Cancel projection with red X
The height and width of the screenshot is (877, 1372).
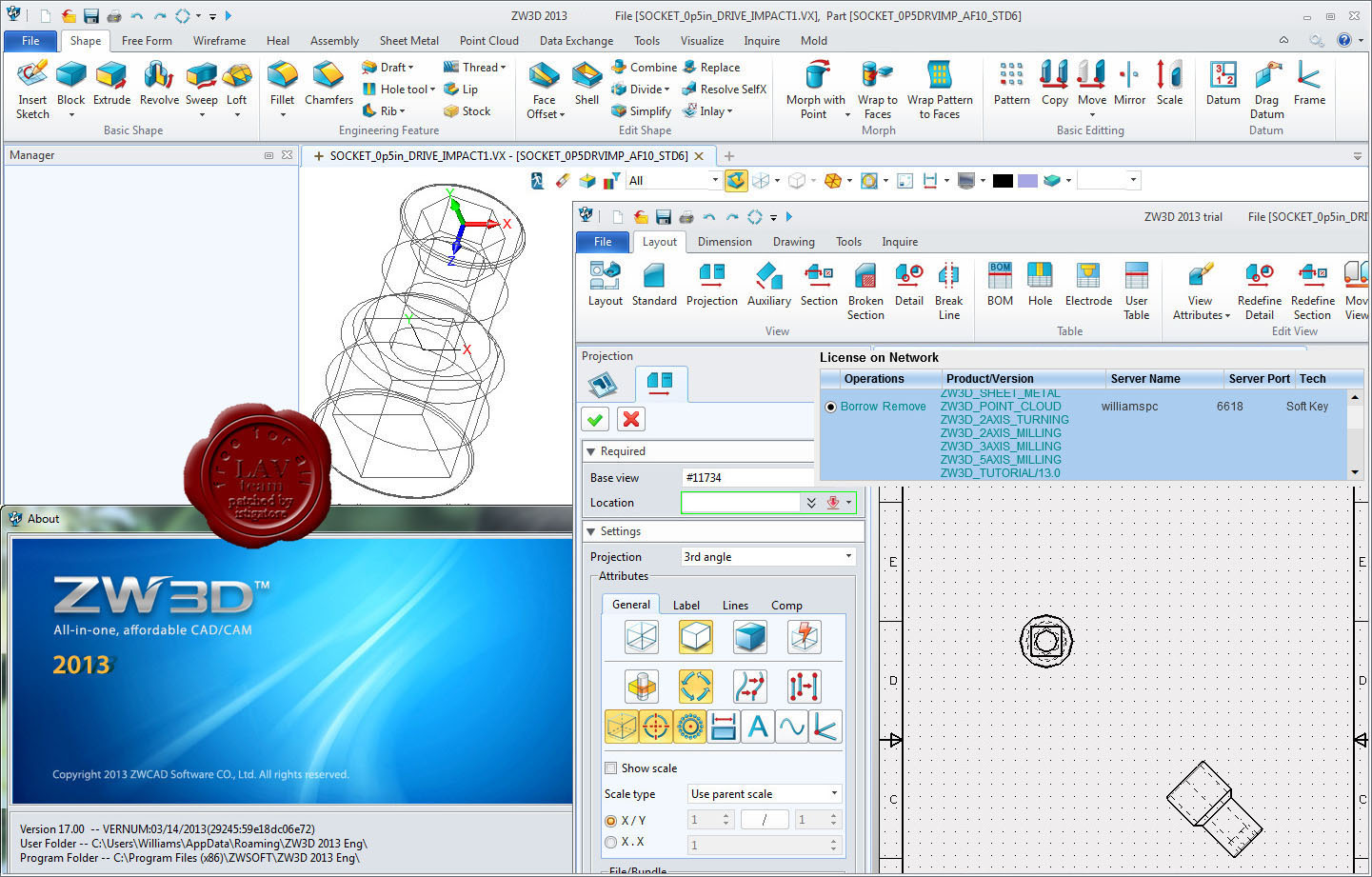(x=630, y=419)
